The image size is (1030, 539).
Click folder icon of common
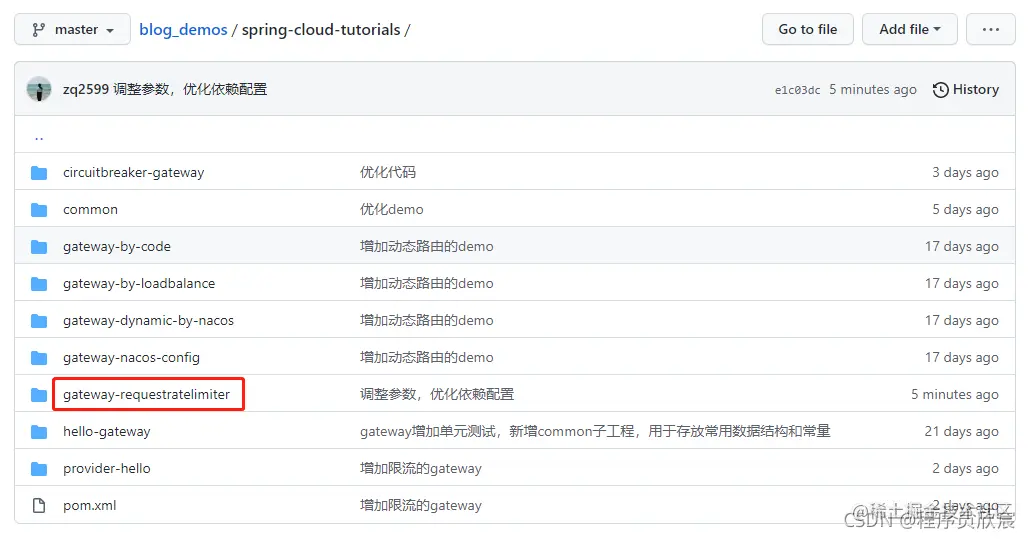point(39,209)
